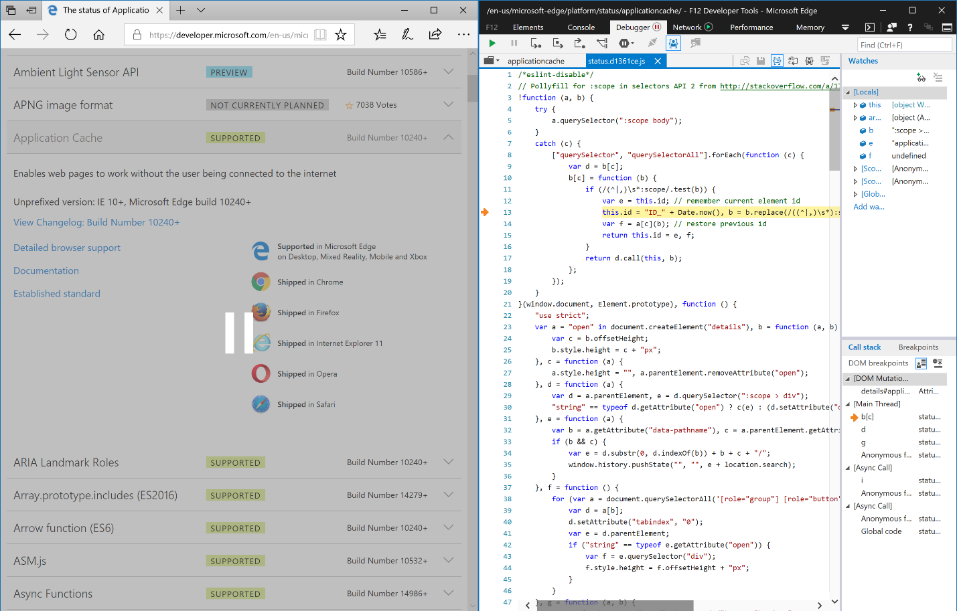This screenshot has width=957, height=611.
Task: Open the Documentation link
Action: point(45,270)
